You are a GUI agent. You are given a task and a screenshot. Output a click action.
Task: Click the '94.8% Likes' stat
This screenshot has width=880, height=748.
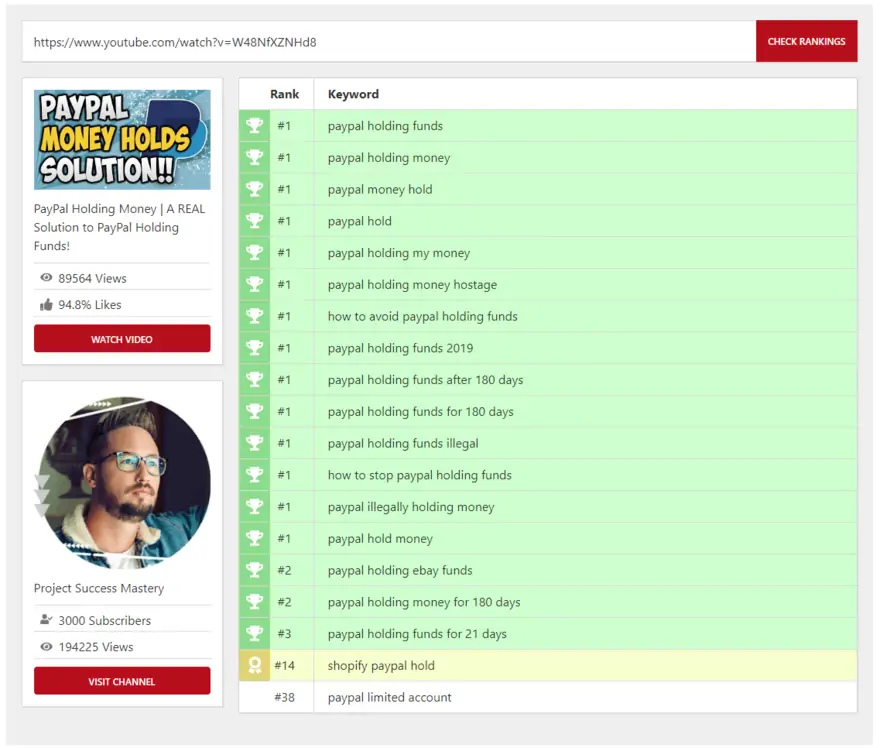(90, 305)
